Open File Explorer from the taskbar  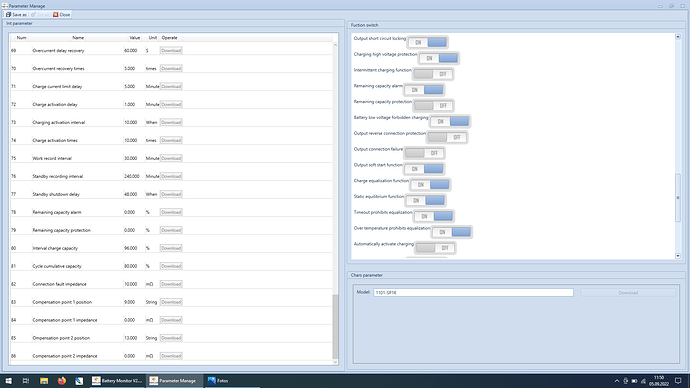(44, 381)
